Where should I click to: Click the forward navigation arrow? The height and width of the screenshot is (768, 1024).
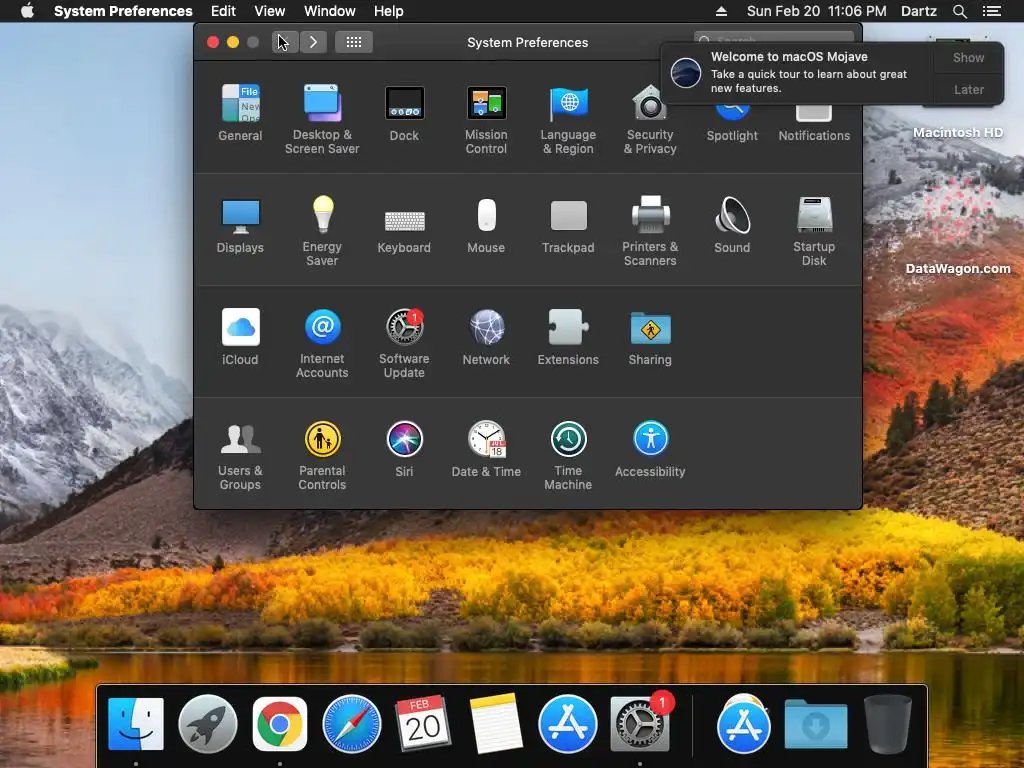click(x=313, y=42)
